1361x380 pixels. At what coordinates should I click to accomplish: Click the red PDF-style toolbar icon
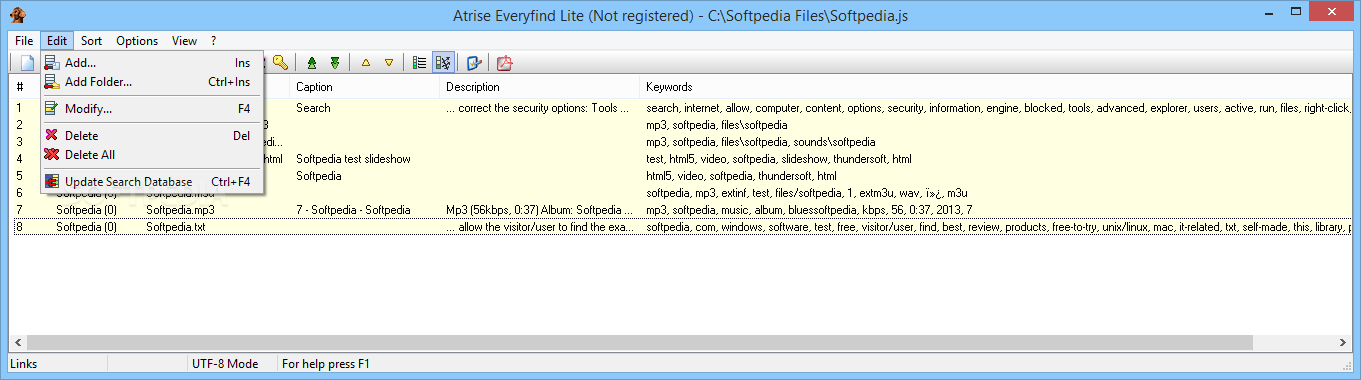[505, 63]
